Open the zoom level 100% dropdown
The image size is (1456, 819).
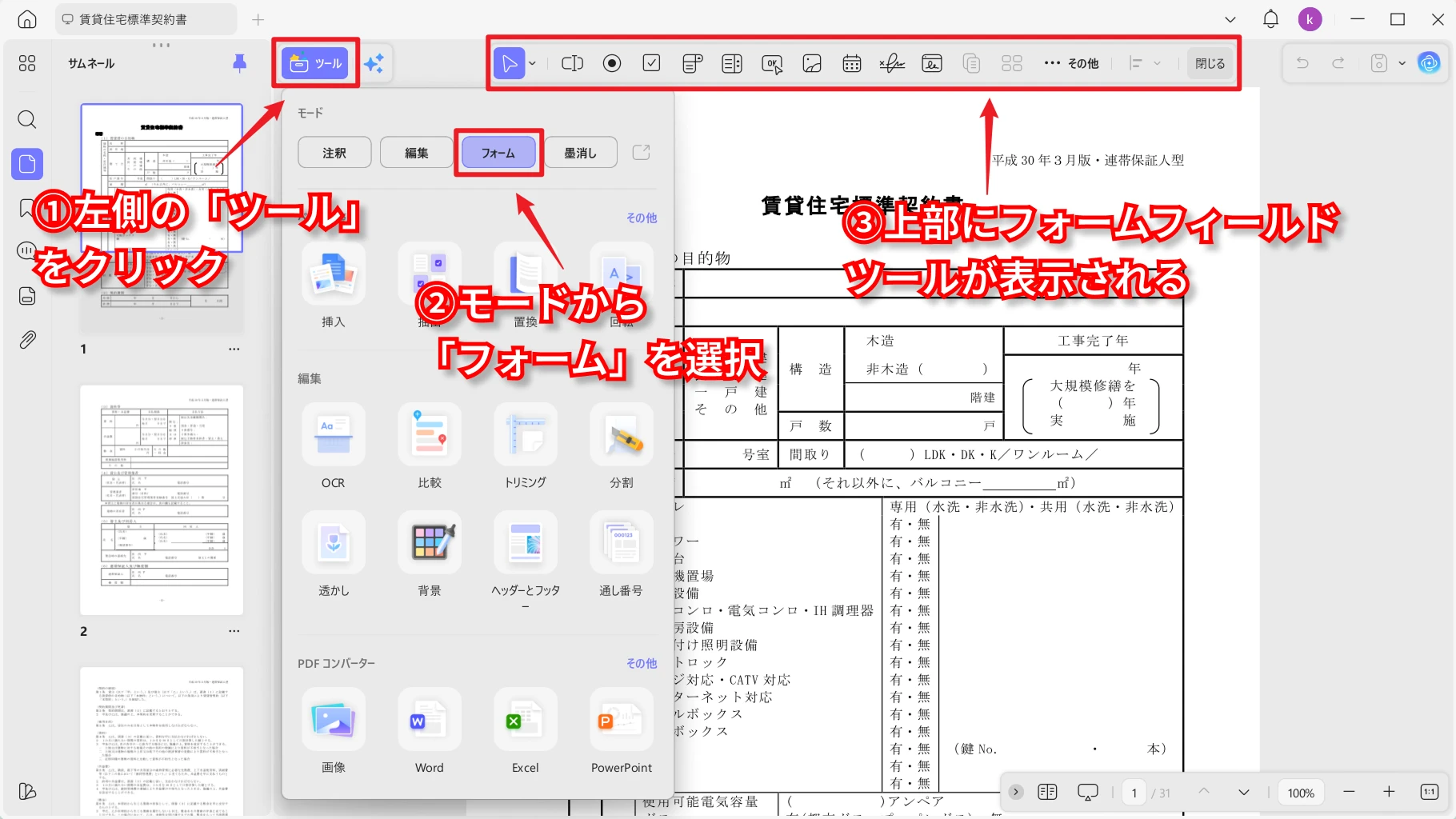click(1301, 793)
